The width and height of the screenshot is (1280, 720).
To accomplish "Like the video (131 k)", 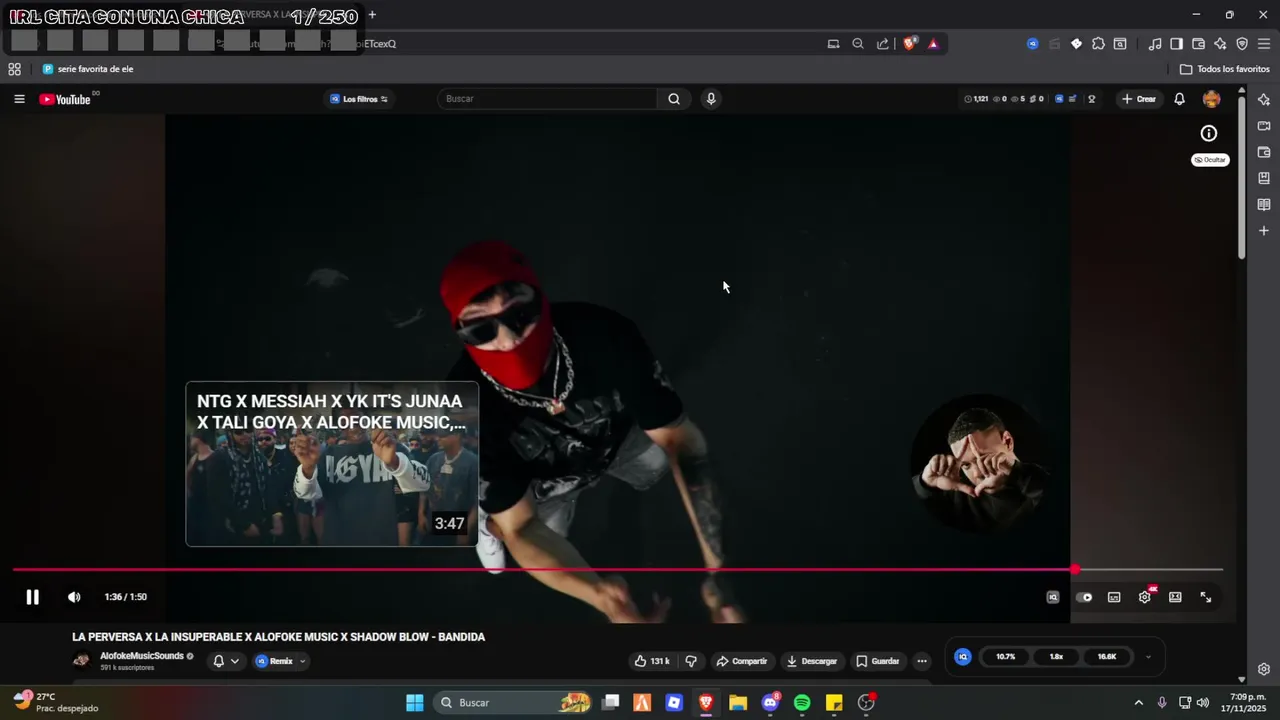I will (652, 661).
